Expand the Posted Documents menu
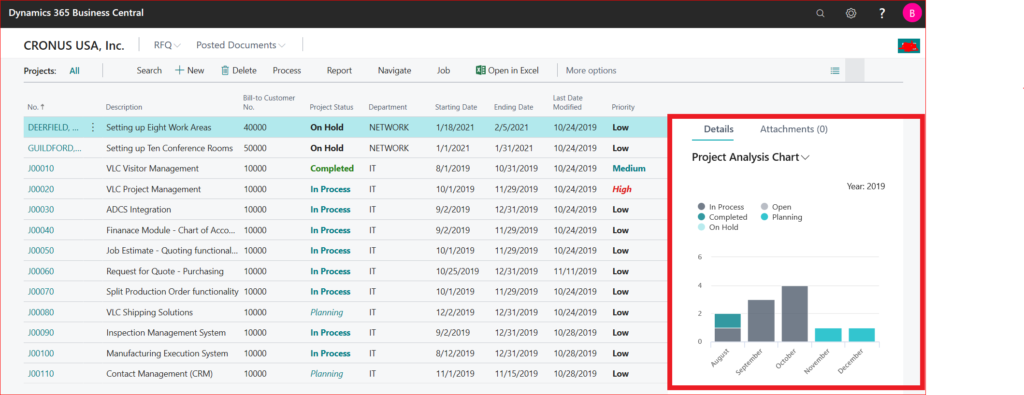The image size is (1024, 395). pyautogui.click(x=241, y=45)
